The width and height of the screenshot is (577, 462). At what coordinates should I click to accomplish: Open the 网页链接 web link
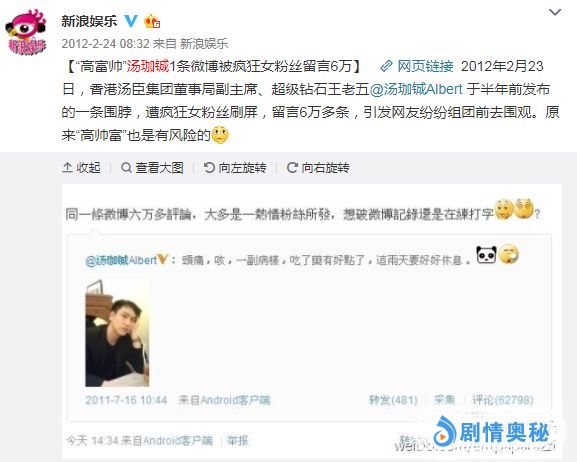click(x=425, y=66)
